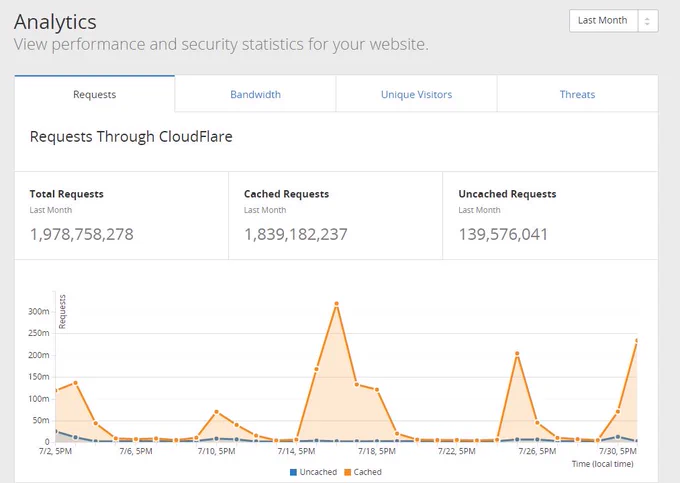Screen dimensions: 680x483
Task: Click the 50m y-axis label
Action: [x=41, y=420]
